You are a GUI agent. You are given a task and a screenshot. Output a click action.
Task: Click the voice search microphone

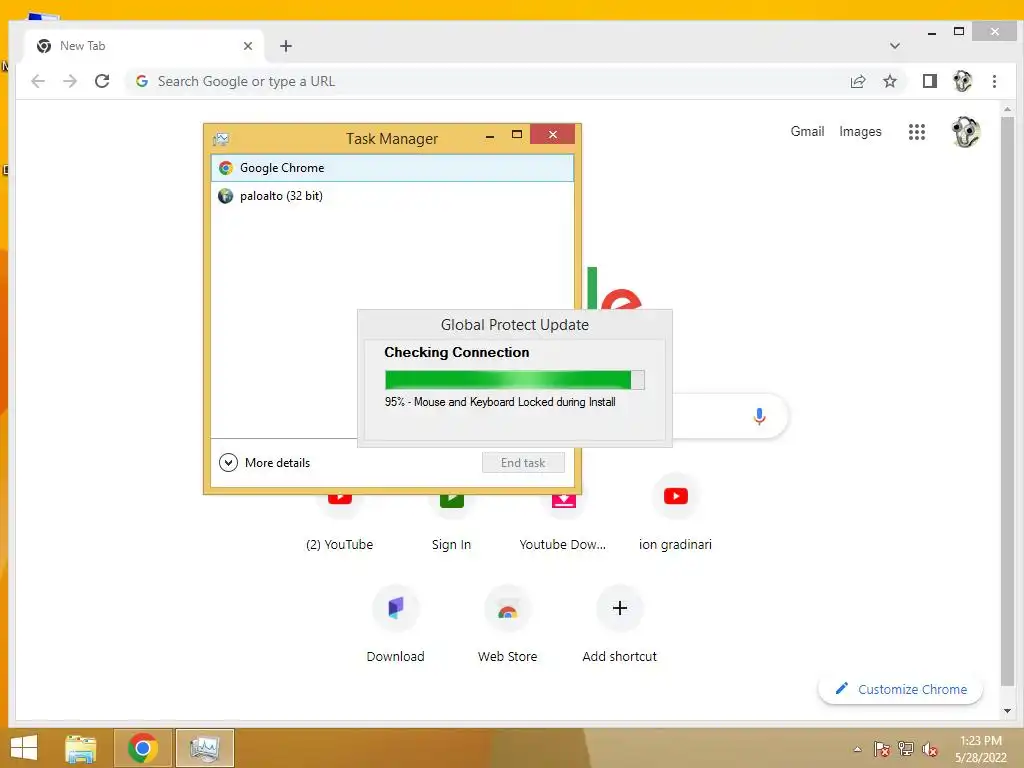pyautogui.click(x=759, y=416)
